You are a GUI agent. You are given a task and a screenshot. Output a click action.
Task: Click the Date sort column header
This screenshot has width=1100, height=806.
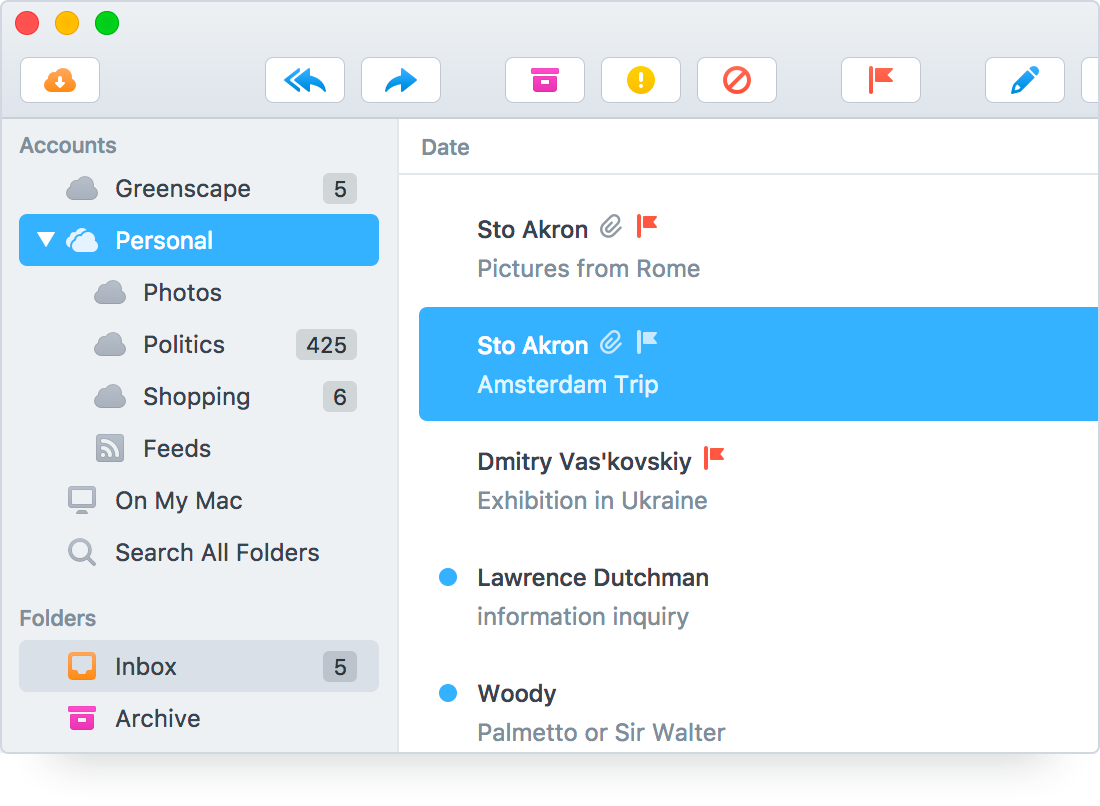(x=445, y=147)
